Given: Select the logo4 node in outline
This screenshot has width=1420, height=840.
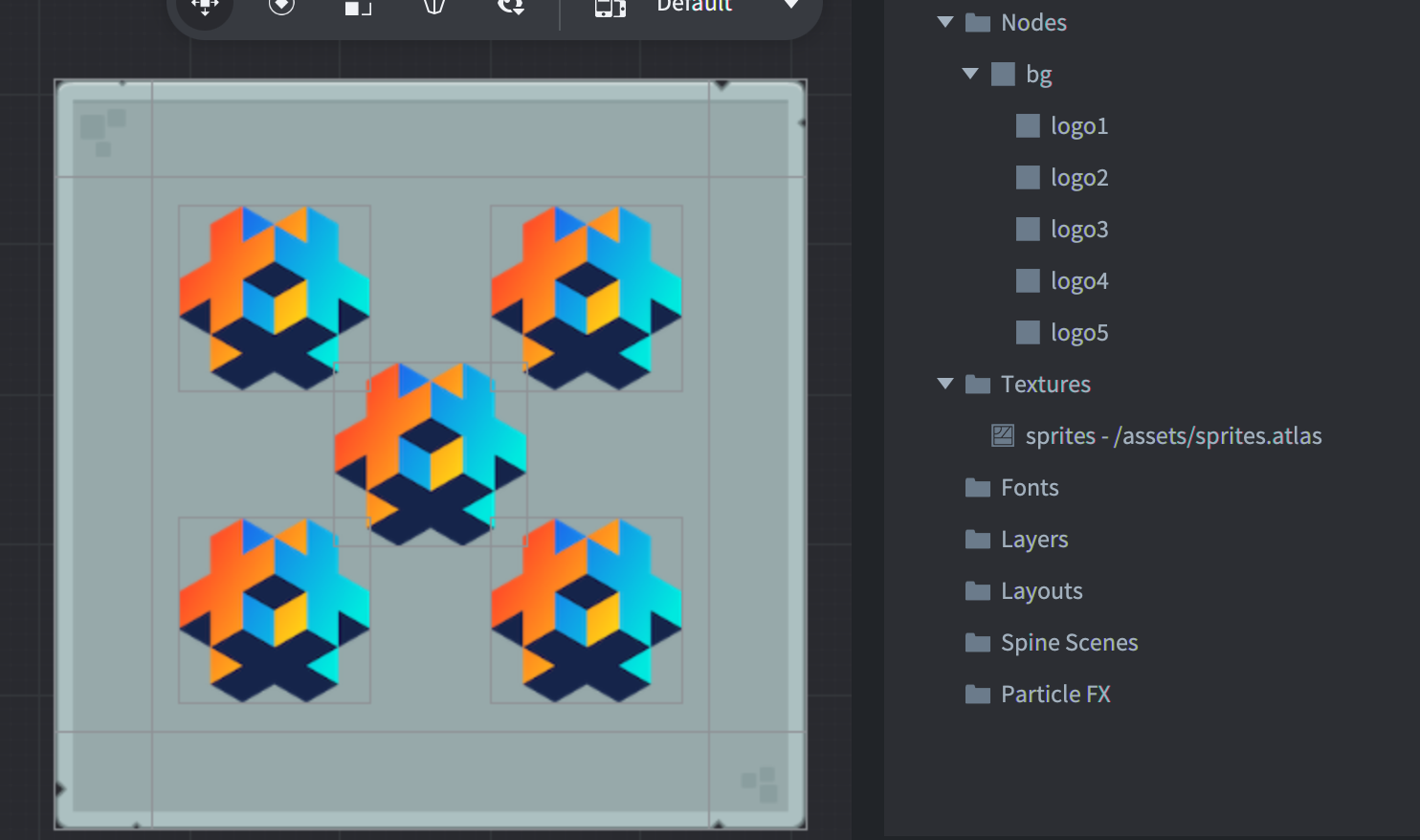Looking at the screenshot, I should [1079, 281].
